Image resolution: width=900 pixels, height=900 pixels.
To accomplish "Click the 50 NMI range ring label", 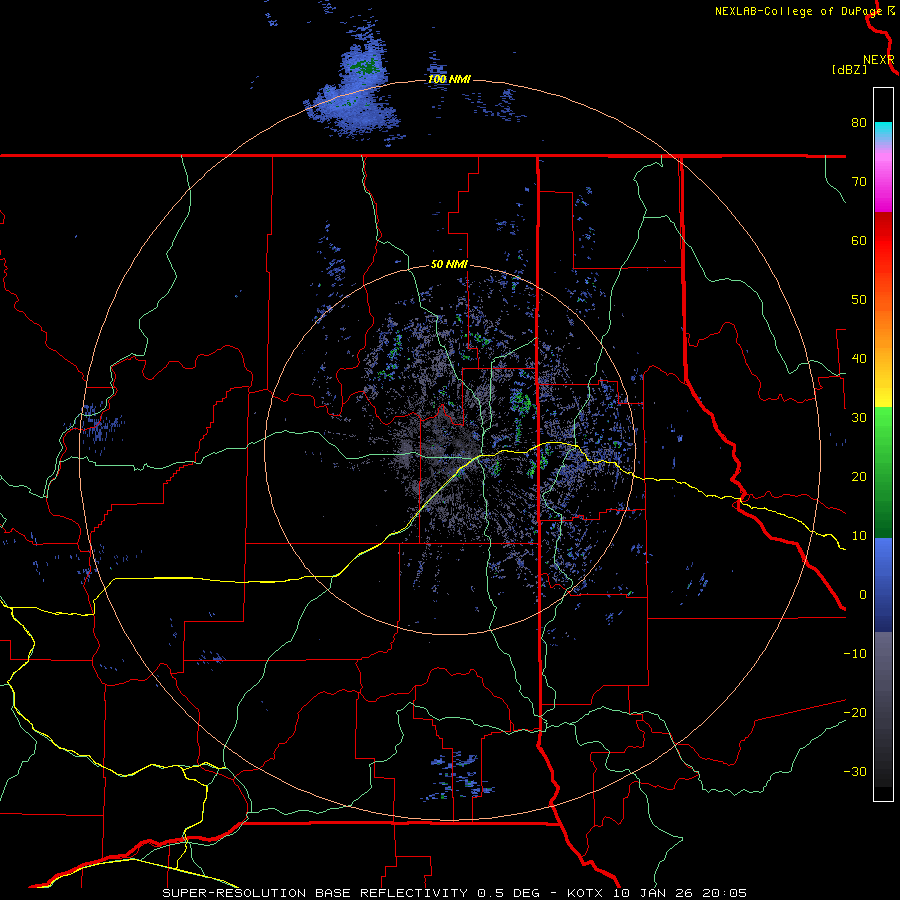I will [449, 265].
